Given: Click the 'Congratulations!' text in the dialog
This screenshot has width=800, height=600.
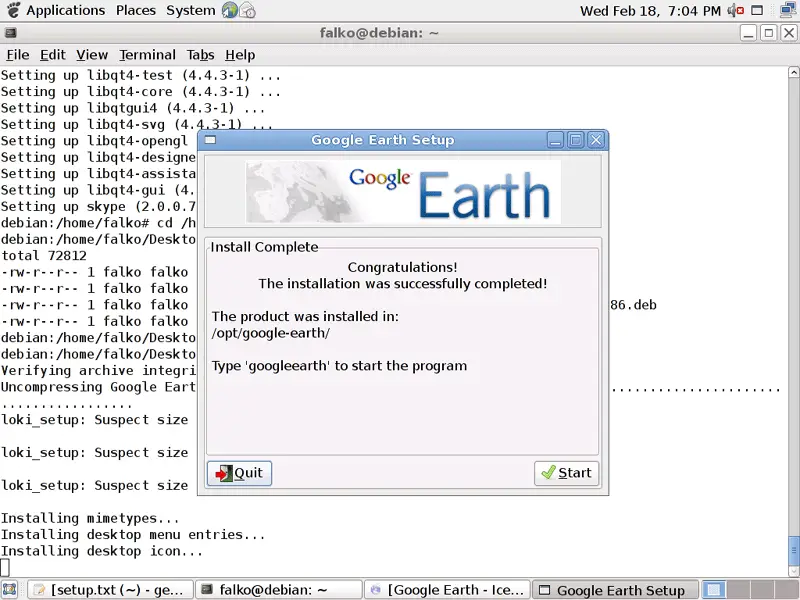Looking at the screenshot, I should pyautogui.click(x=403, y=267).
